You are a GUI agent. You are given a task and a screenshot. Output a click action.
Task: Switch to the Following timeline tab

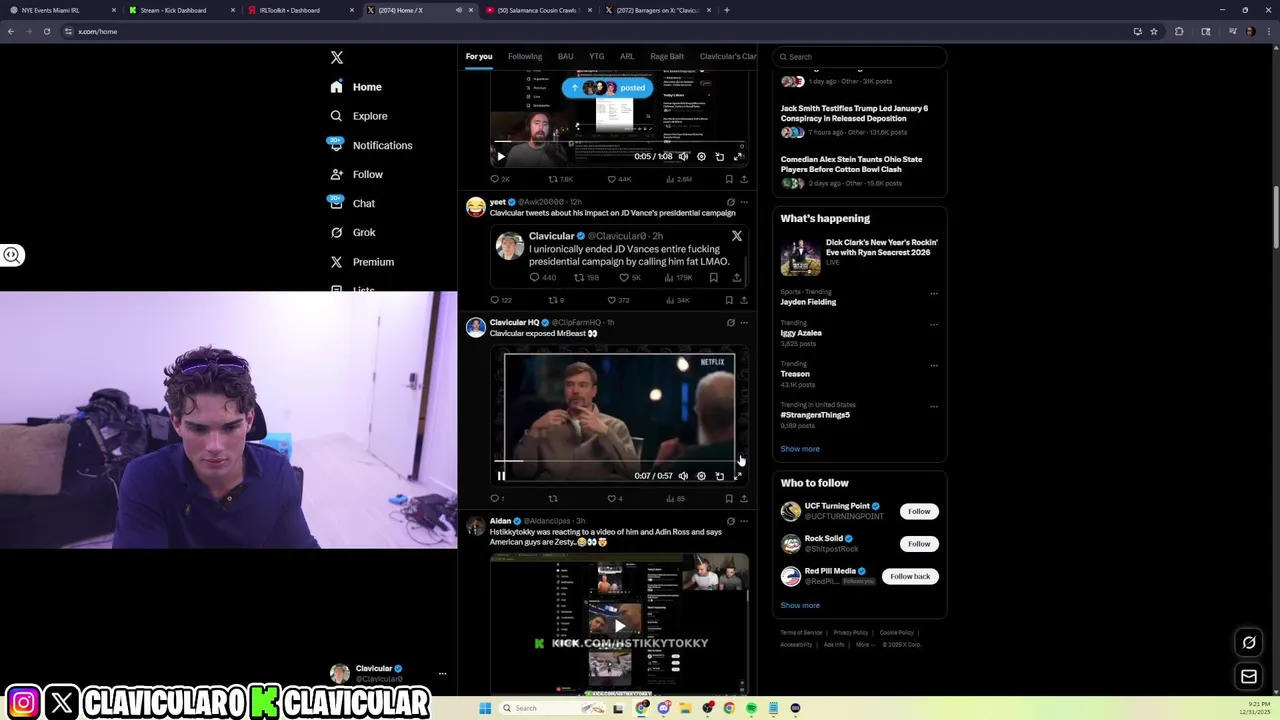click(x=525, y=57)
